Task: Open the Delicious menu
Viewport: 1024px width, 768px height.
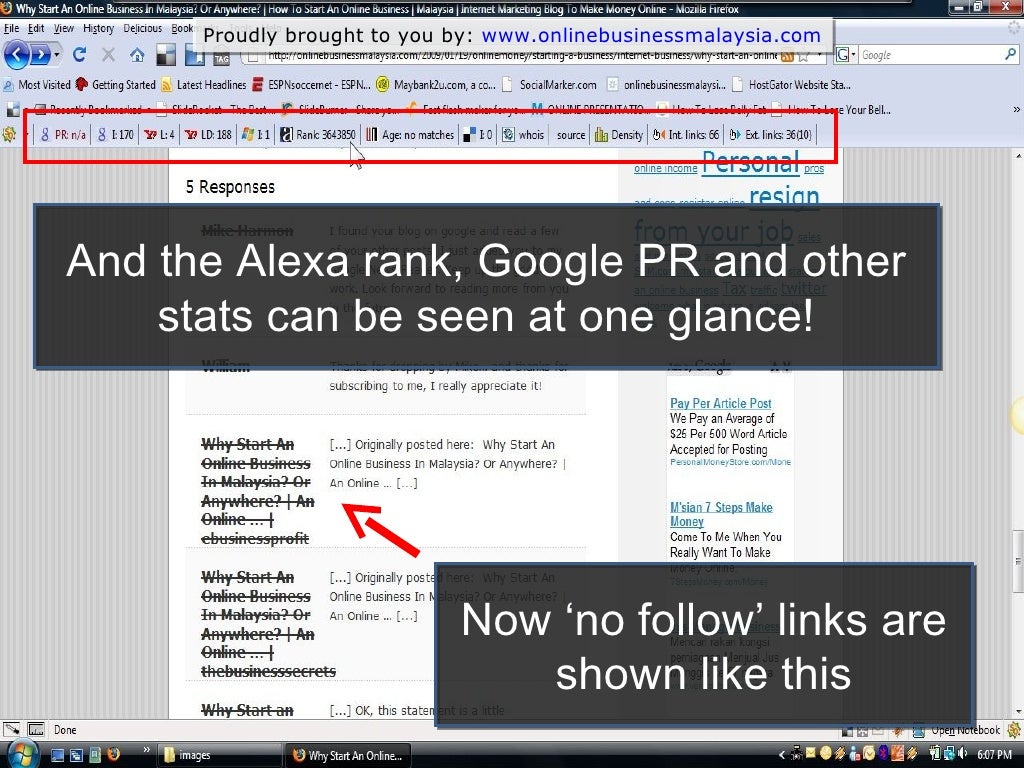Action: tap(142, 28)
